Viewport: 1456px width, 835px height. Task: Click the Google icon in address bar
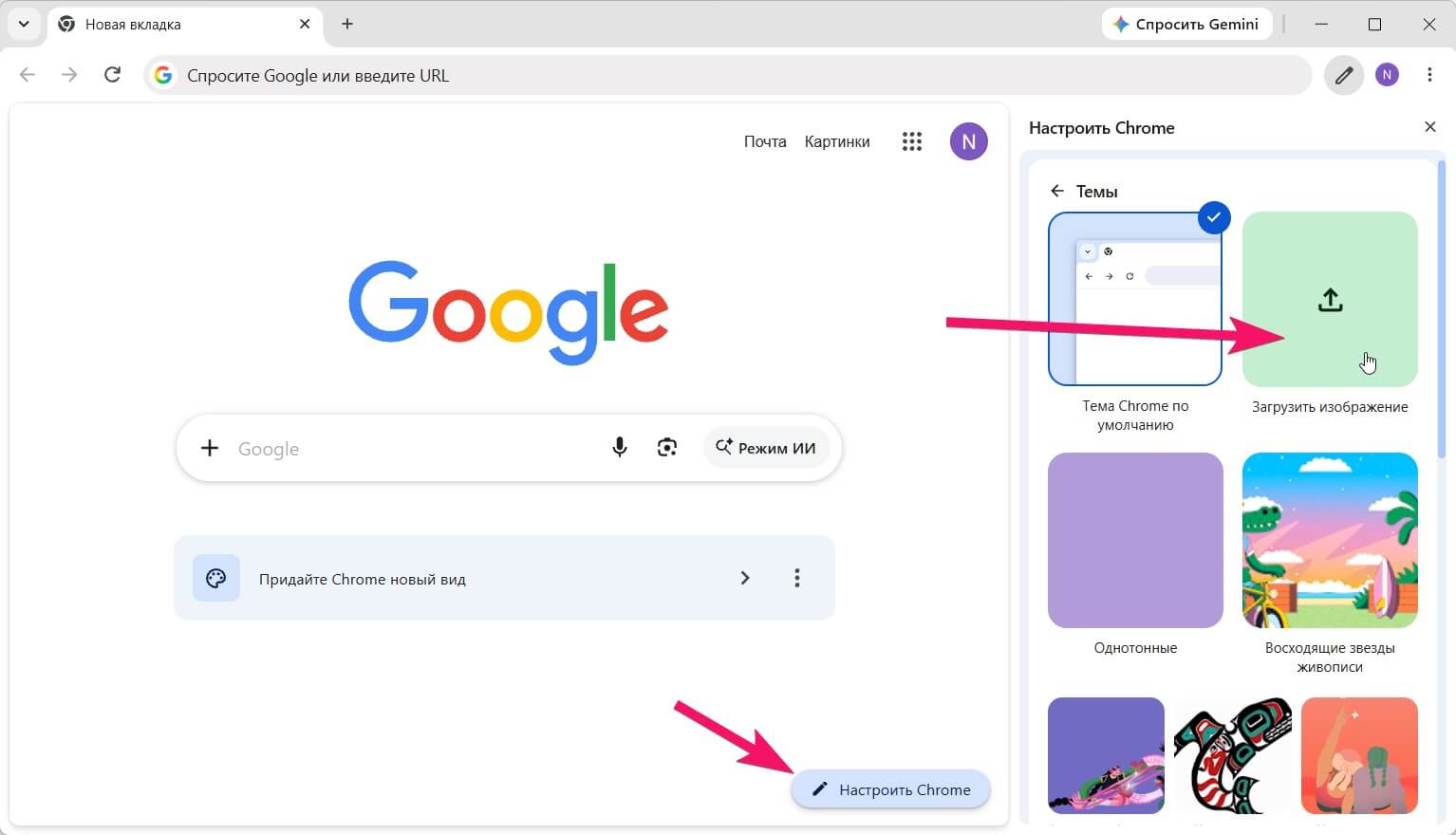[x=163, y=75]
